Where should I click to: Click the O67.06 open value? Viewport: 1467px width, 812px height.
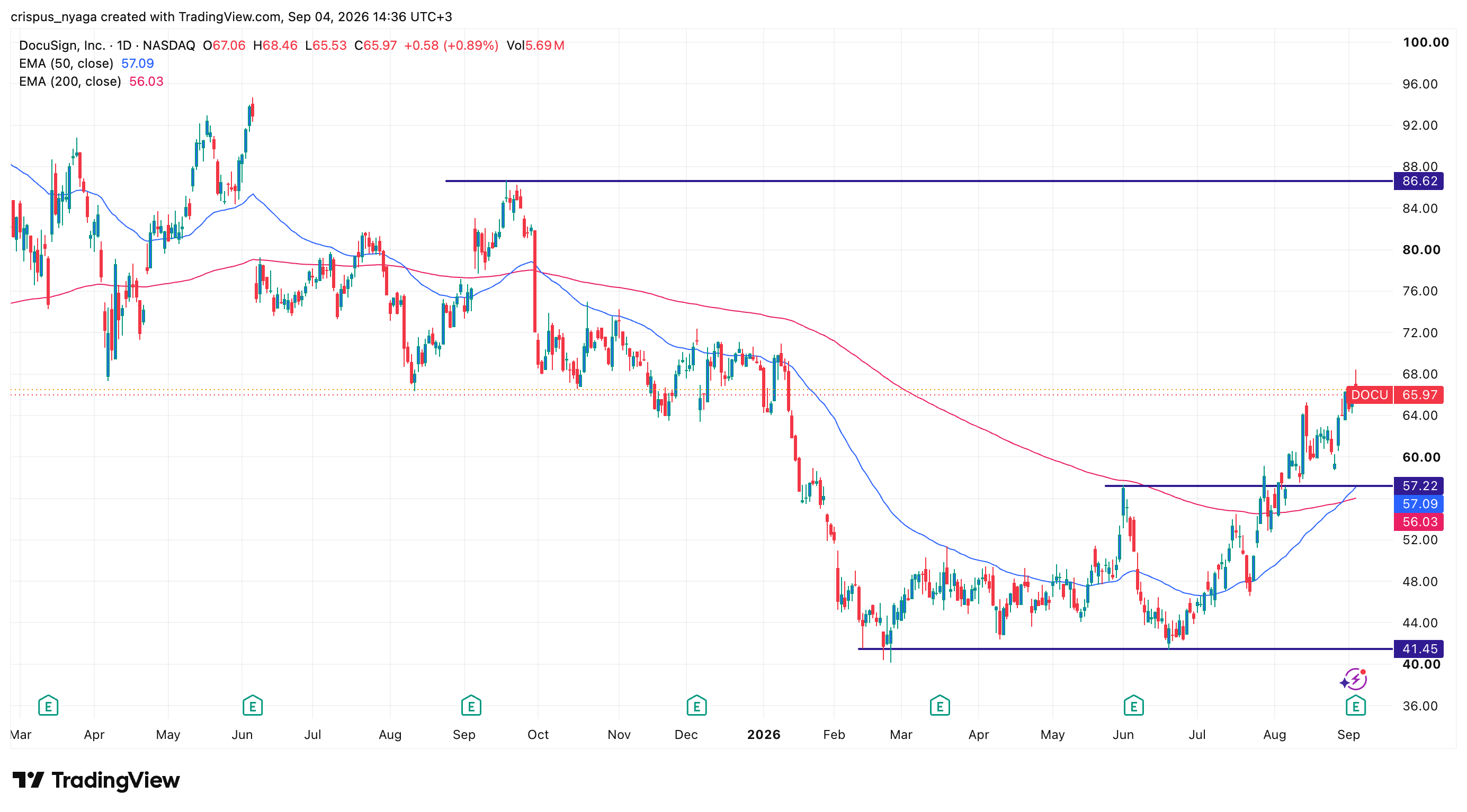tap(225, 46)
